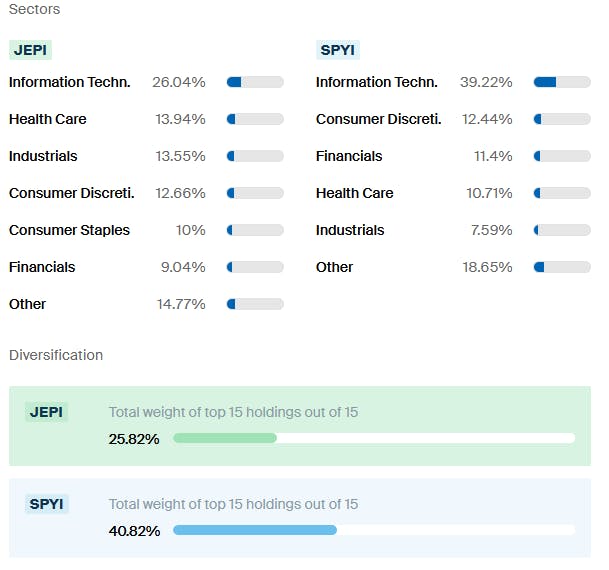Click the JEPI badge in Diversification
The width and height of the screenshot is (609, 570).
click(x=46, y=412)
